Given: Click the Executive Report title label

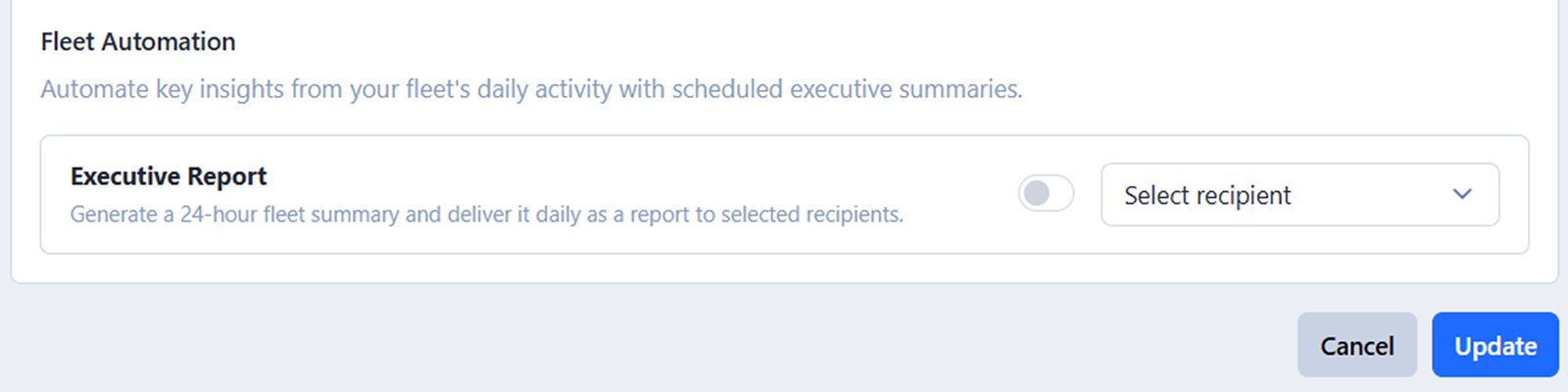Looking at the screenshot, I should (x=169, y=176).
